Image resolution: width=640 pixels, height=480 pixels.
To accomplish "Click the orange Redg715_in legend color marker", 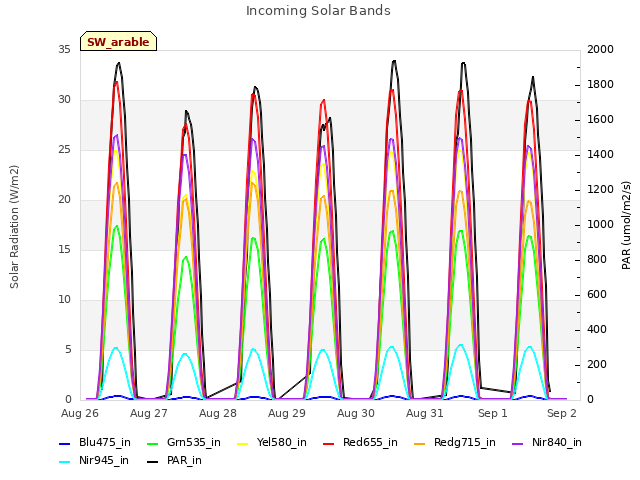I will coord(420,444).
